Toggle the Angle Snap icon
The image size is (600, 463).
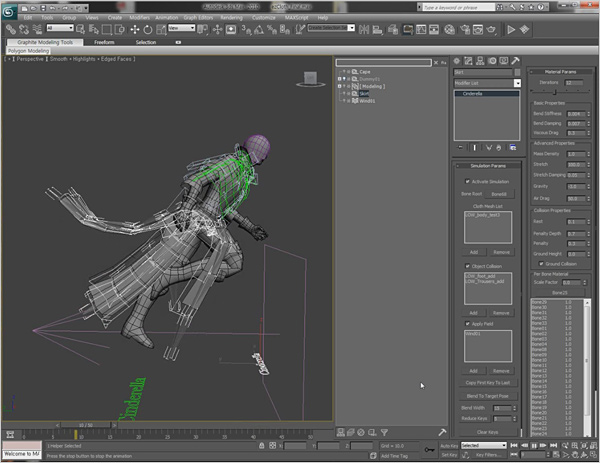pos(259,29)
